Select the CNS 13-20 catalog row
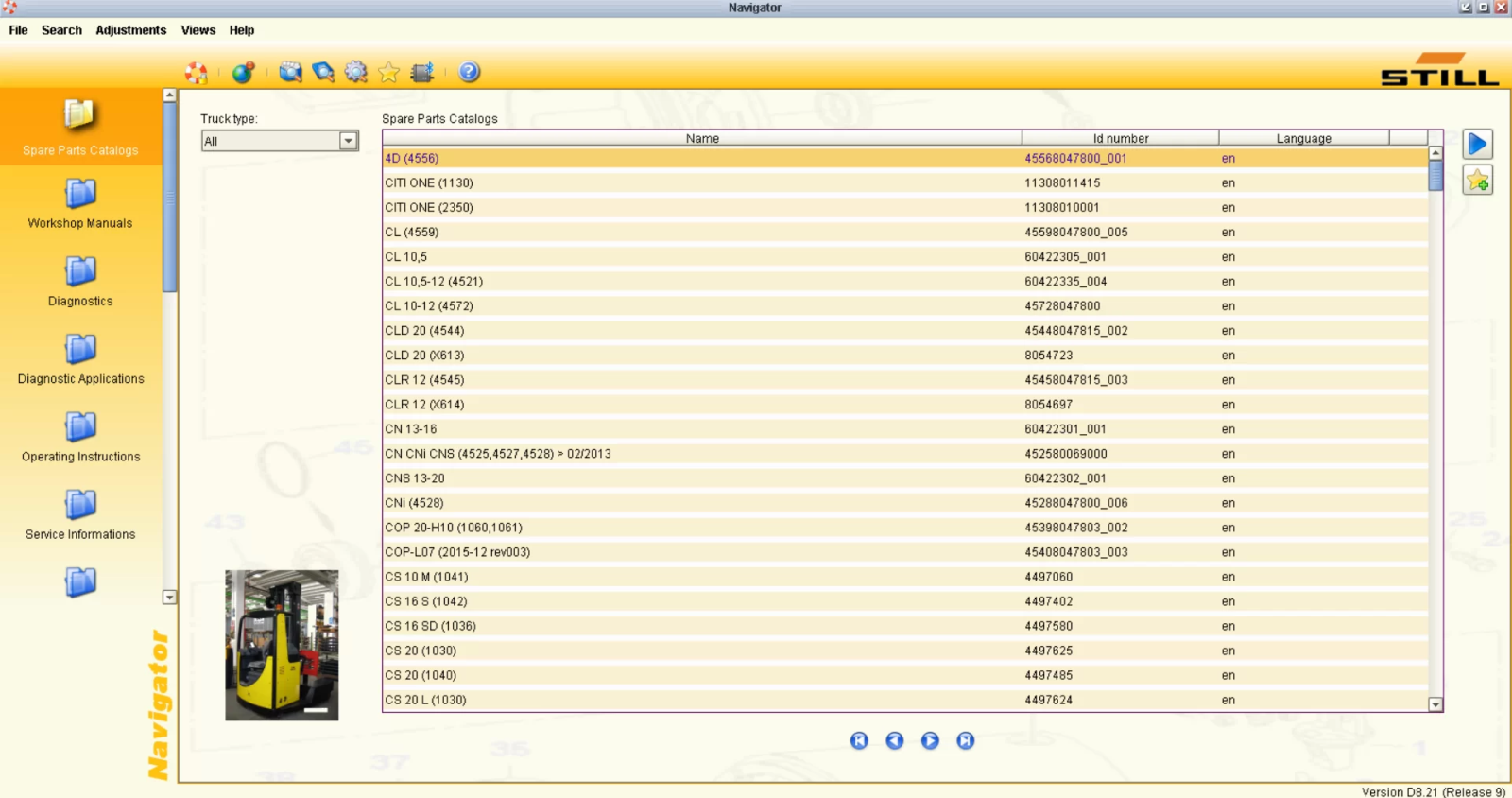1512x798 pixels. coord(905,478)
